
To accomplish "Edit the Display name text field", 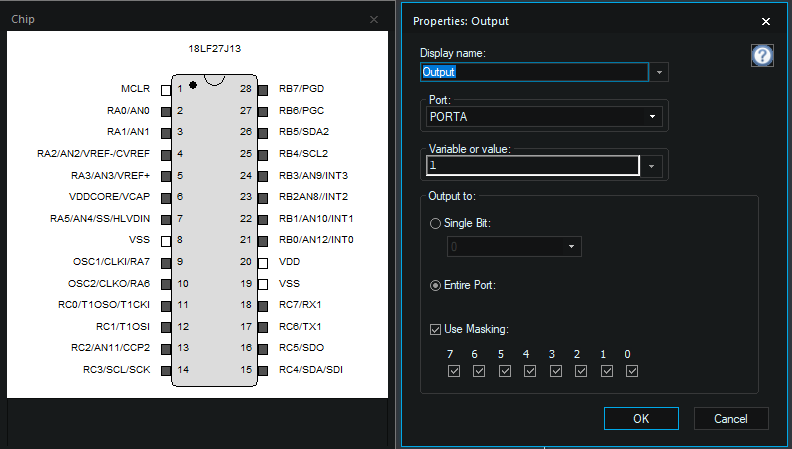I will (534, 72).
